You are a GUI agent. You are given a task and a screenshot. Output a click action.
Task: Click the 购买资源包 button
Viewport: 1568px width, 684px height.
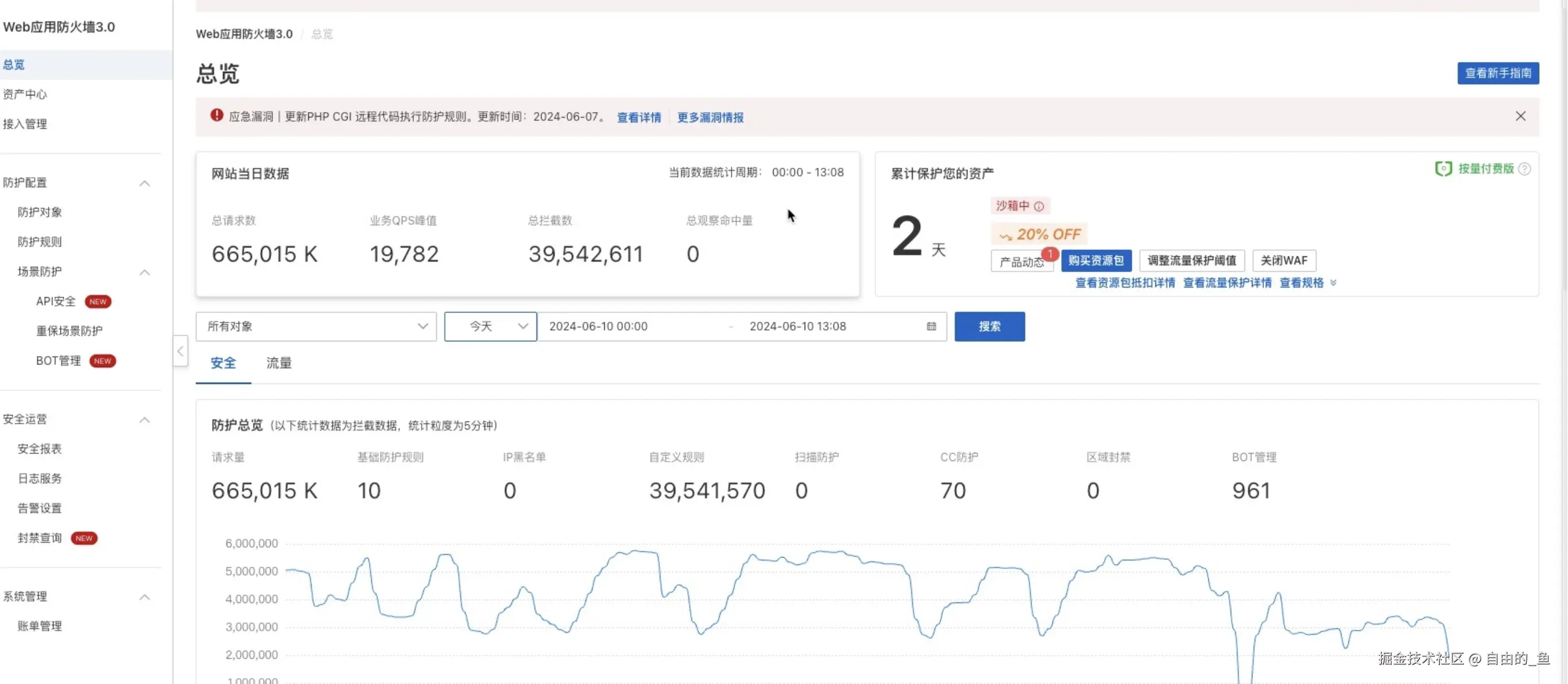pos(1096,260)
